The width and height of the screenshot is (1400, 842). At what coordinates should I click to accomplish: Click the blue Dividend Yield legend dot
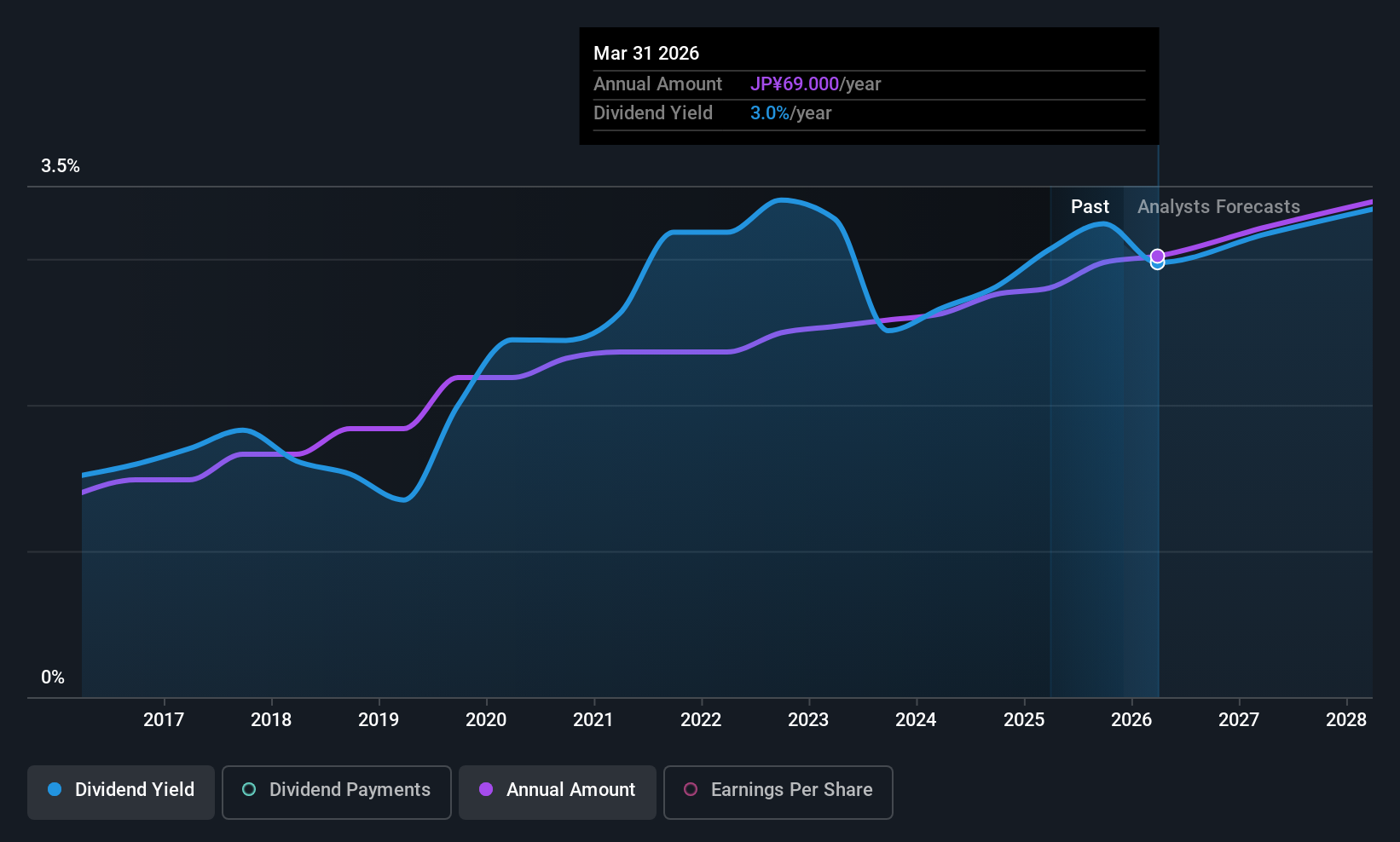55,790
